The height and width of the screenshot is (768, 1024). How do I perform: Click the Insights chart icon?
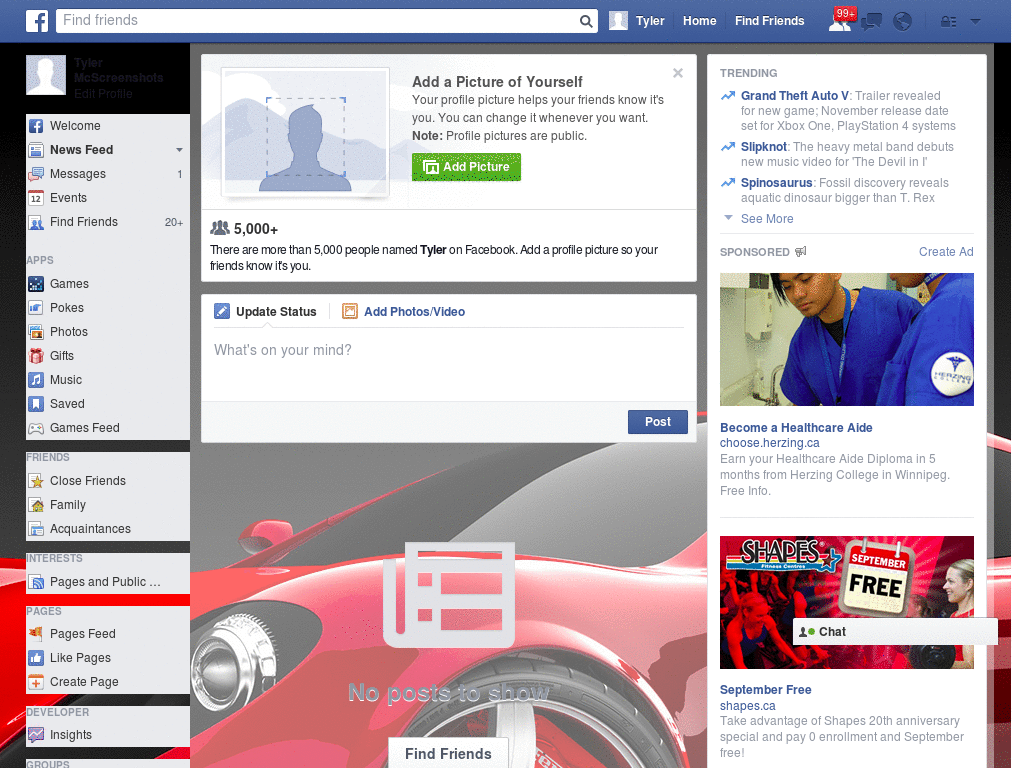point(36,735)
